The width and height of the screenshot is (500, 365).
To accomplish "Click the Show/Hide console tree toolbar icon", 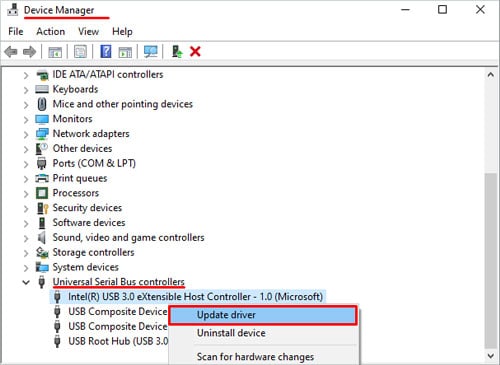I will (55, 52).
